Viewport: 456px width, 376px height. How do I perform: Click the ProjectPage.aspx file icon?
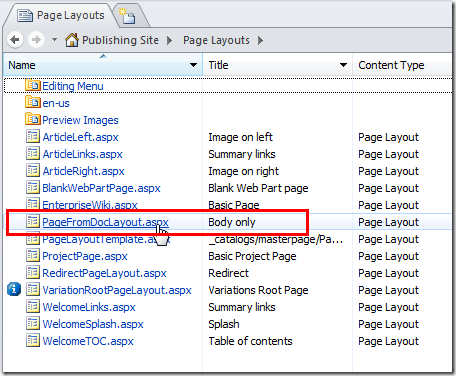tap(33, 255)
